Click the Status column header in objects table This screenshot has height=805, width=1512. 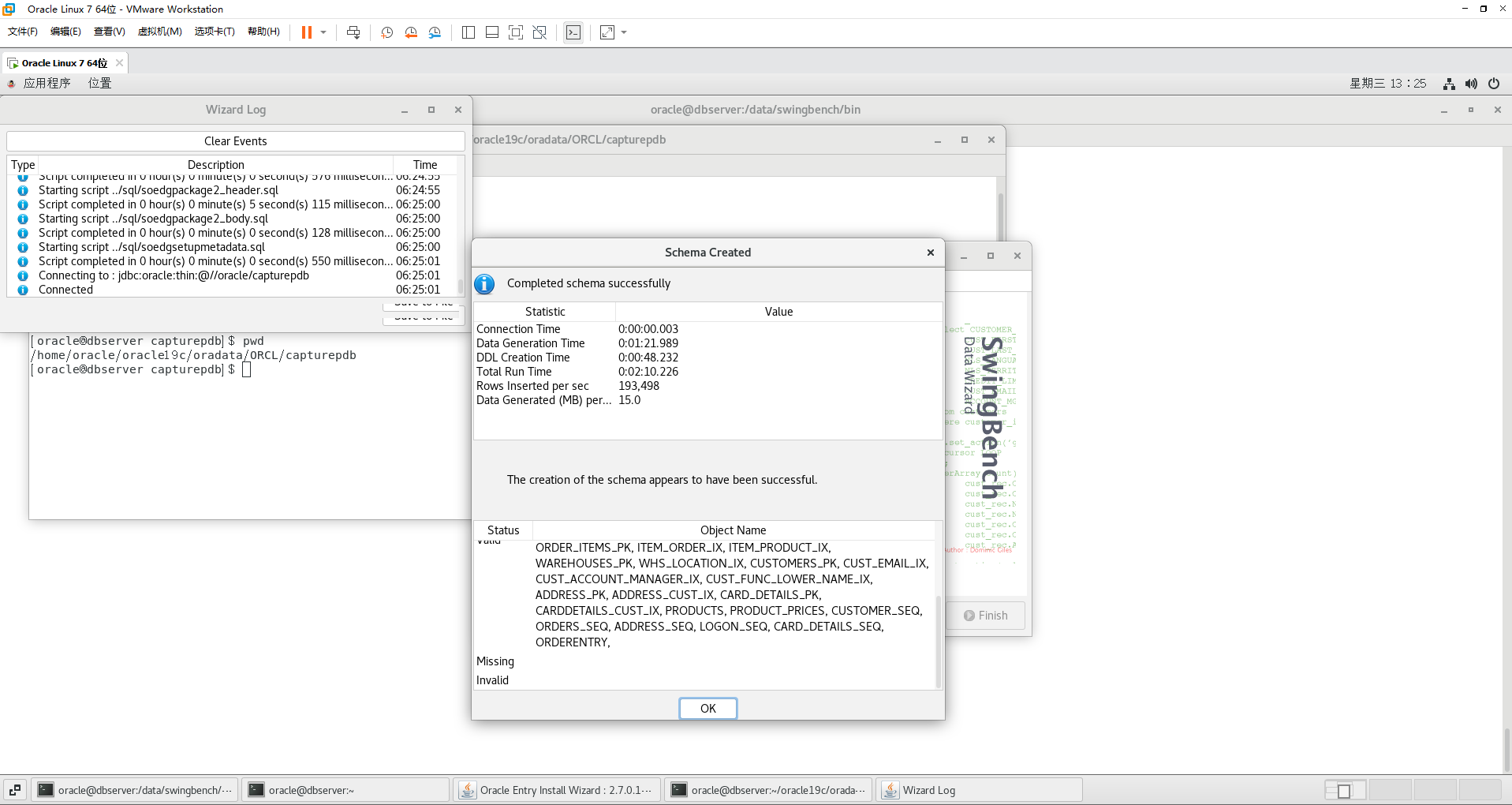pos(503,530)
